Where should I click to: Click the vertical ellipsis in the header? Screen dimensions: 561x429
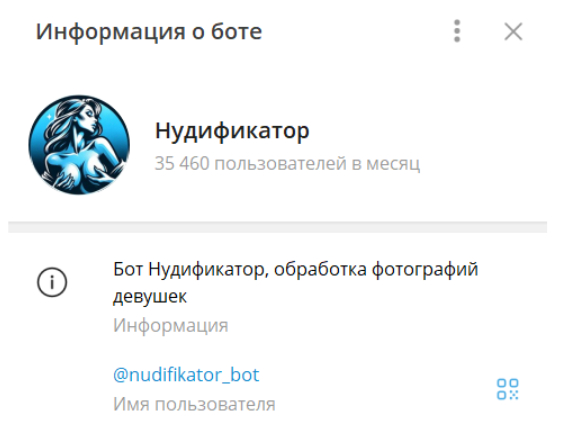(457, 31)
